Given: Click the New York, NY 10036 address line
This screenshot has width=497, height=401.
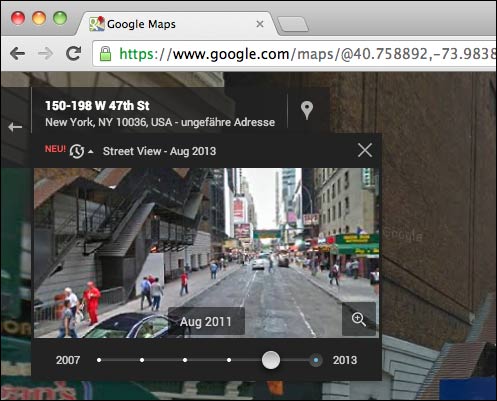Looking at the screenshot, I should pos(160,122).
